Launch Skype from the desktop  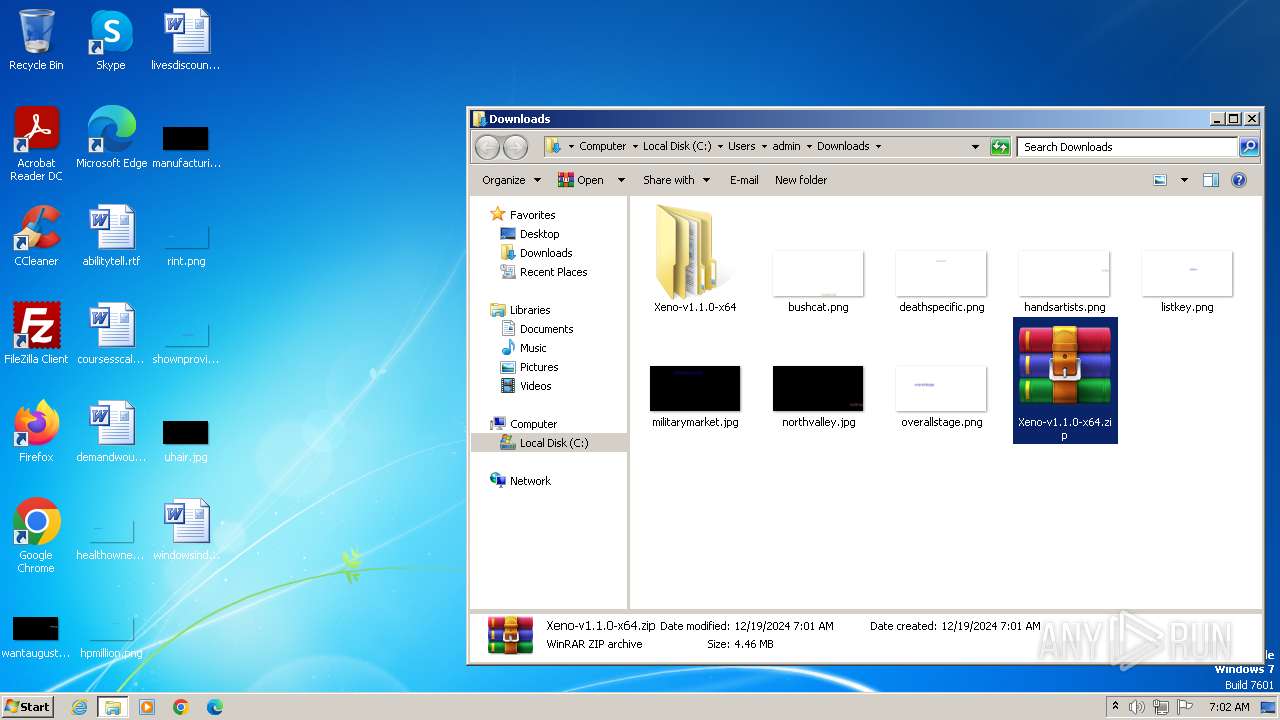(111, 40)
